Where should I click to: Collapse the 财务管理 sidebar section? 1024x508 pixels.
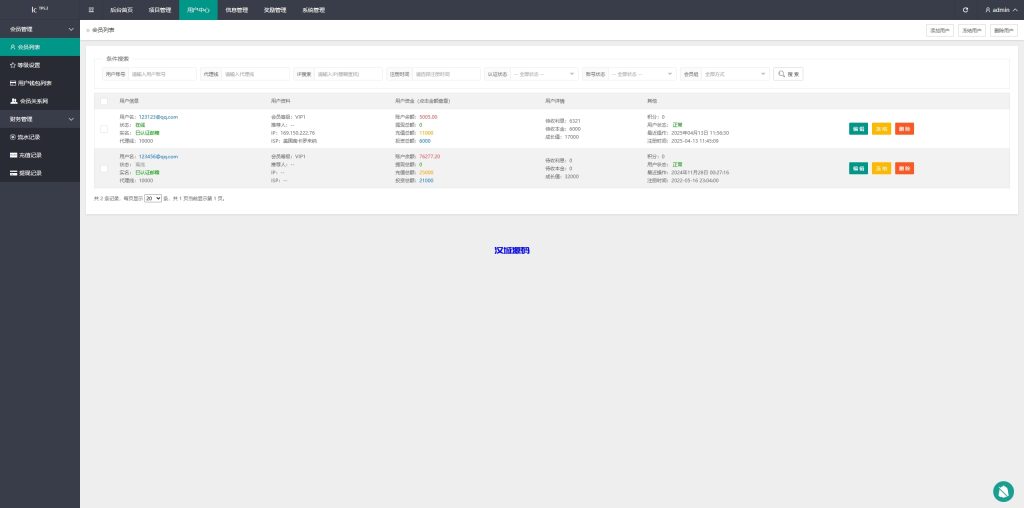pos(40,119)
